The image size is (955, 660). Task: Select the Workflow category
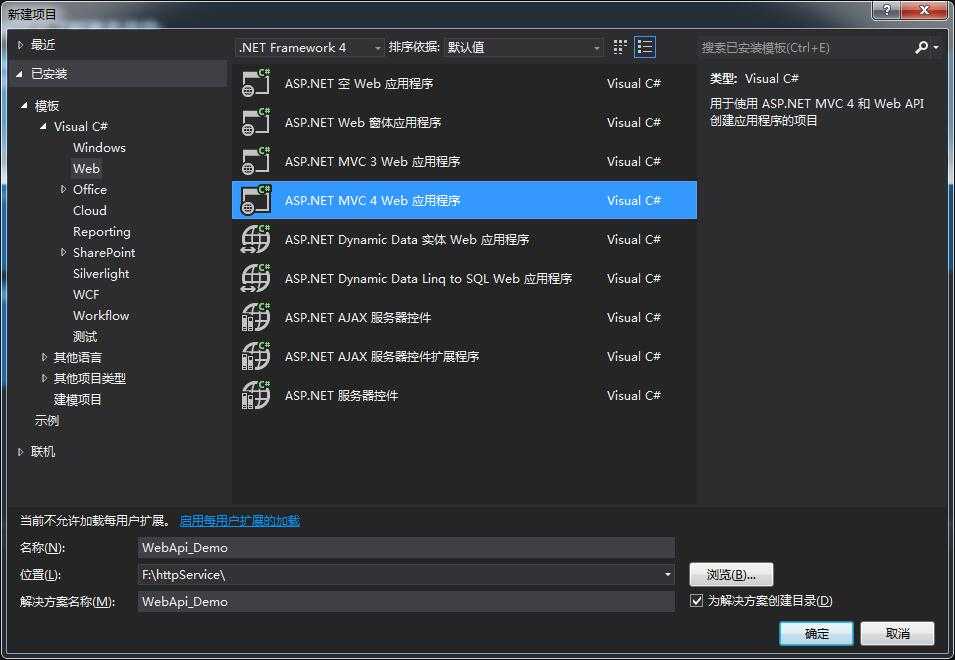click(x=101, y=315)
